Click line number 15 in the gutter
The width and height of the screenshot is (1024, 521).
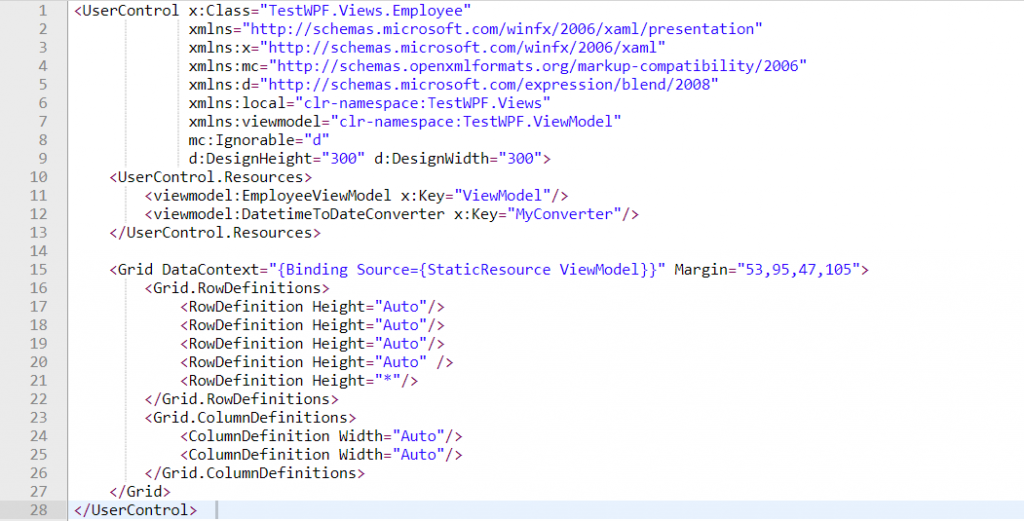[x=39, y=270]
